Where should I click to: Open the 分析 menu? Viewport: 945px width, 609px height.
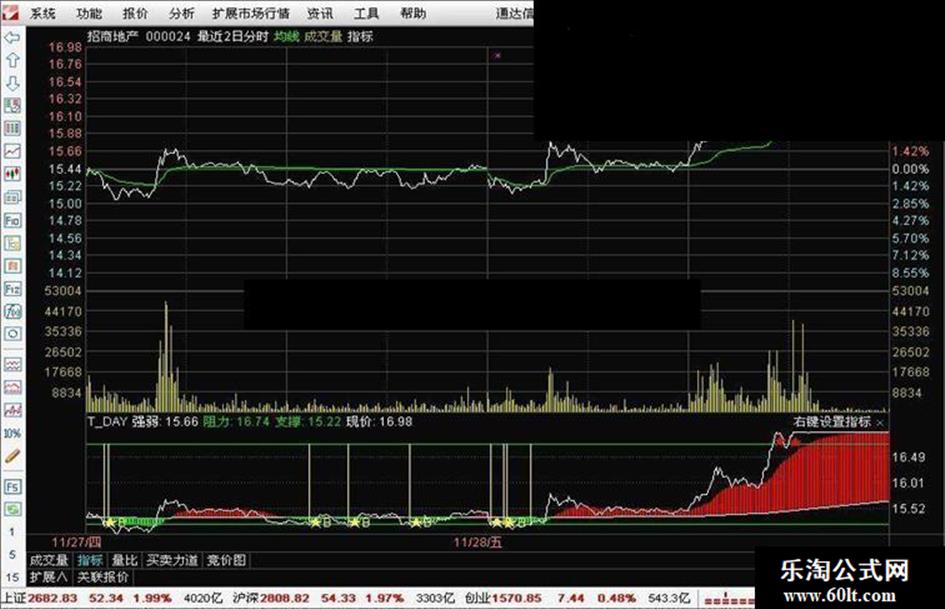181,13
